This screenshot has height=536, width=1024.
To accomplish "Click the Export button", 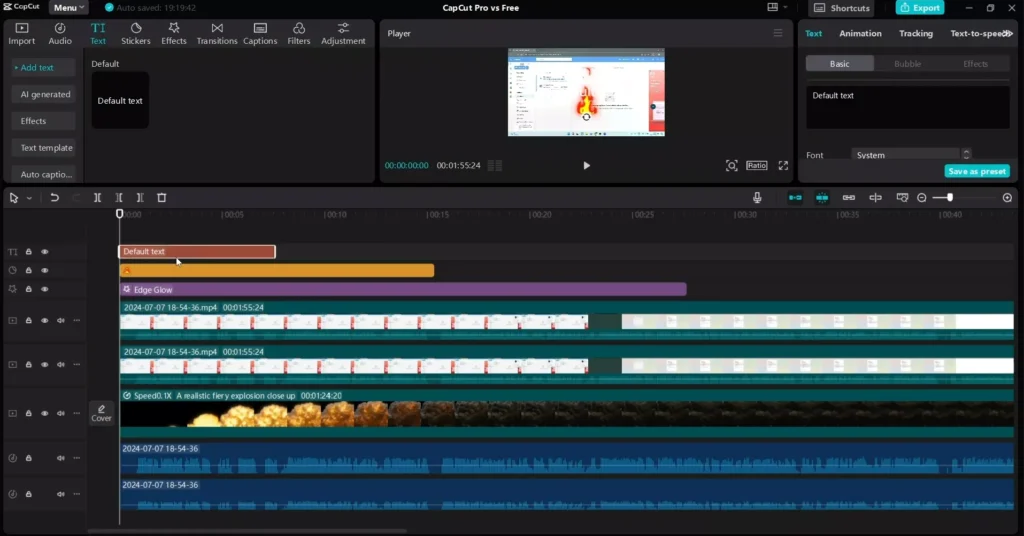I will tap(920, 8).
